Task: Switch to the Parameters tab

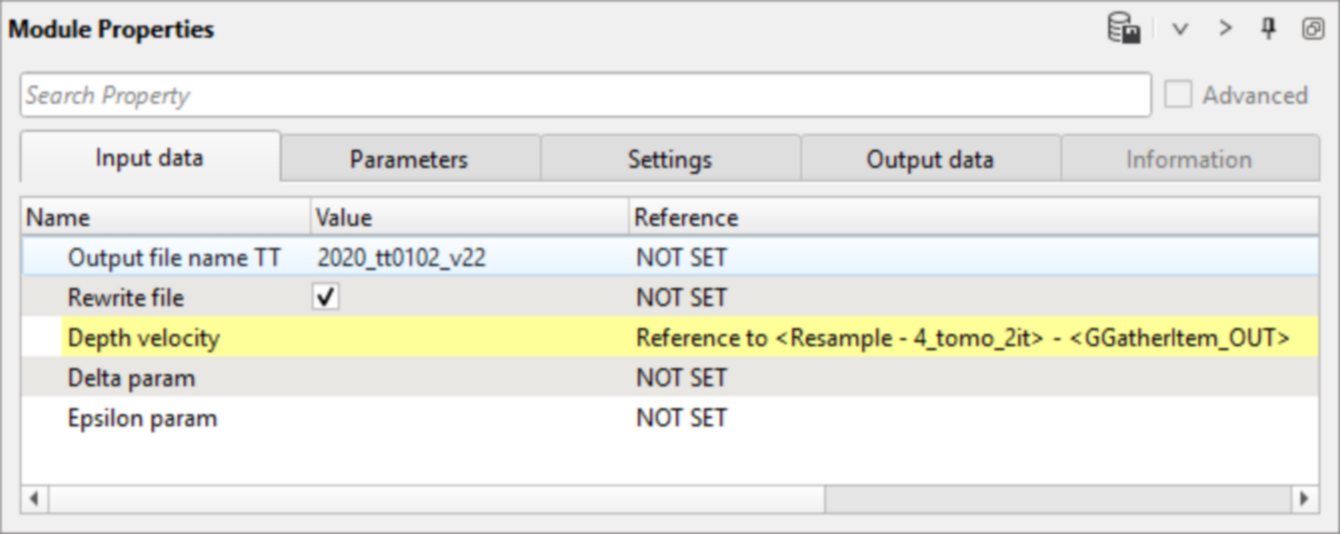Action: pos(409,159)
